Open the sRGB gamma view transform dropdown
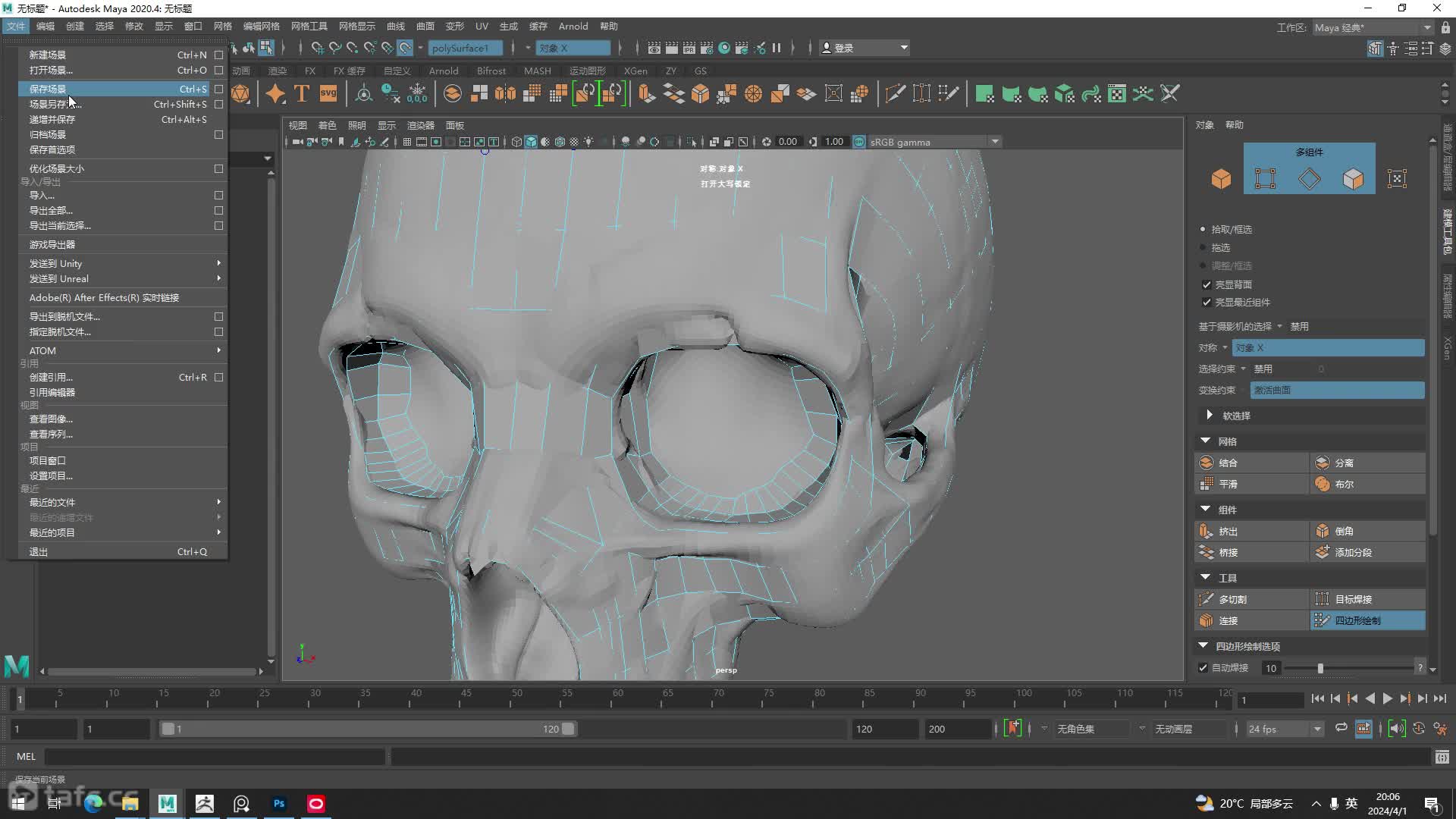The width and height of the screenshot is (1456, 819). 935,142
